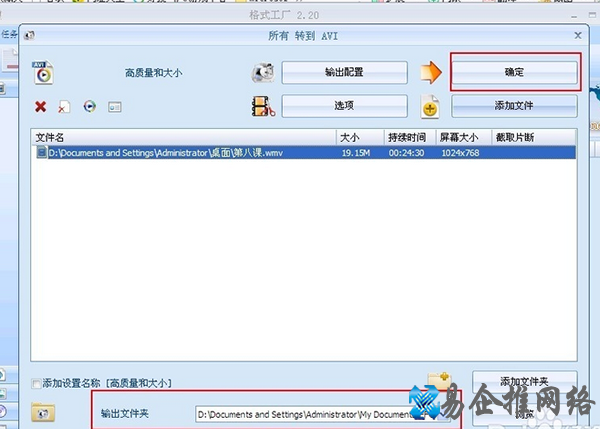Click the 添加文件夹 add folder button
Image resolution: width=600 pixels, height=429 pixels.
(525, 381)
